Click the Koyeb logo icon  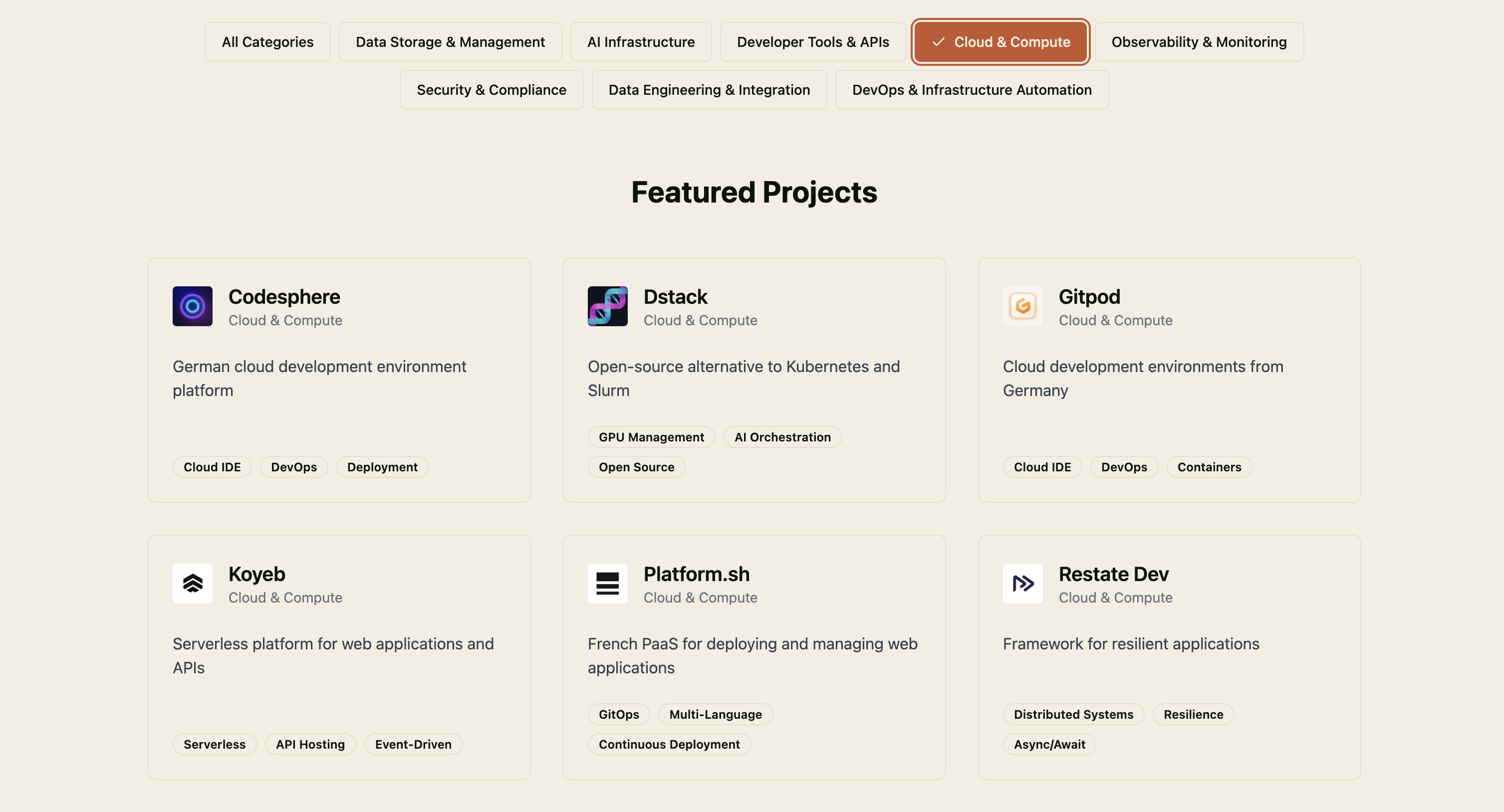[192, 583]
